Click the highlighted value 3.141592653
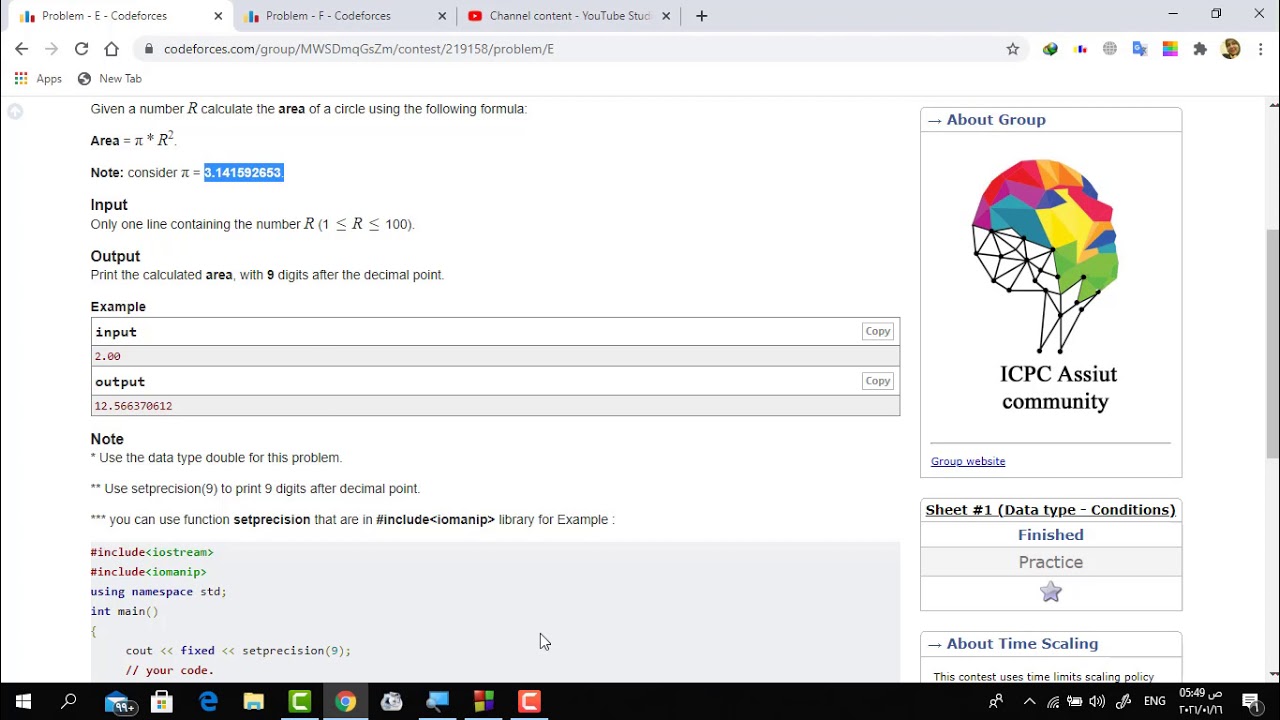This screenshot has width=1280, height=720. pos(243,173)
